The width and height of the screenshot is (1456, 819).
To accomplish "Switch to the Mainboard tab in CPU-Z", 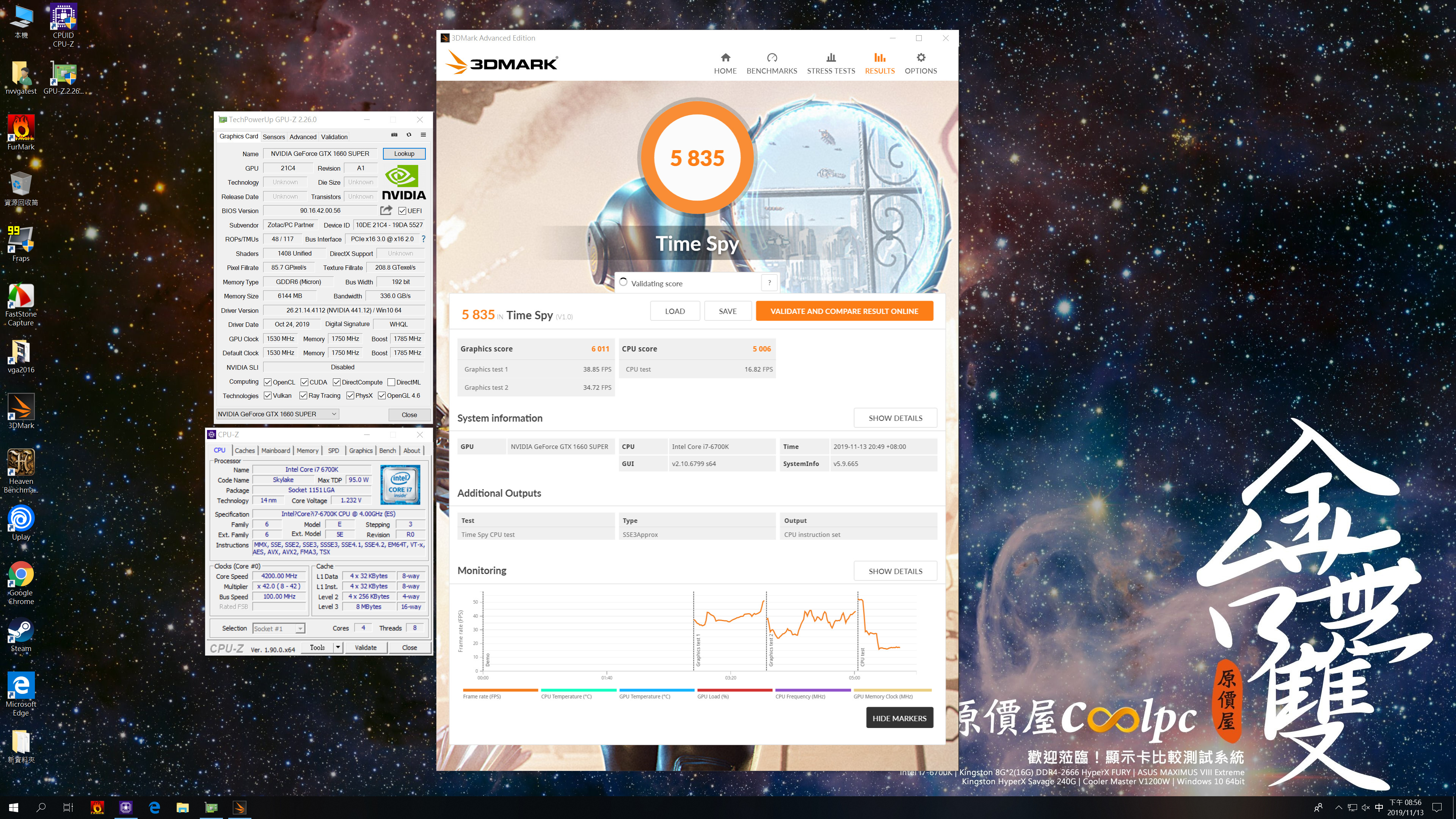I will tap(275, 450).
